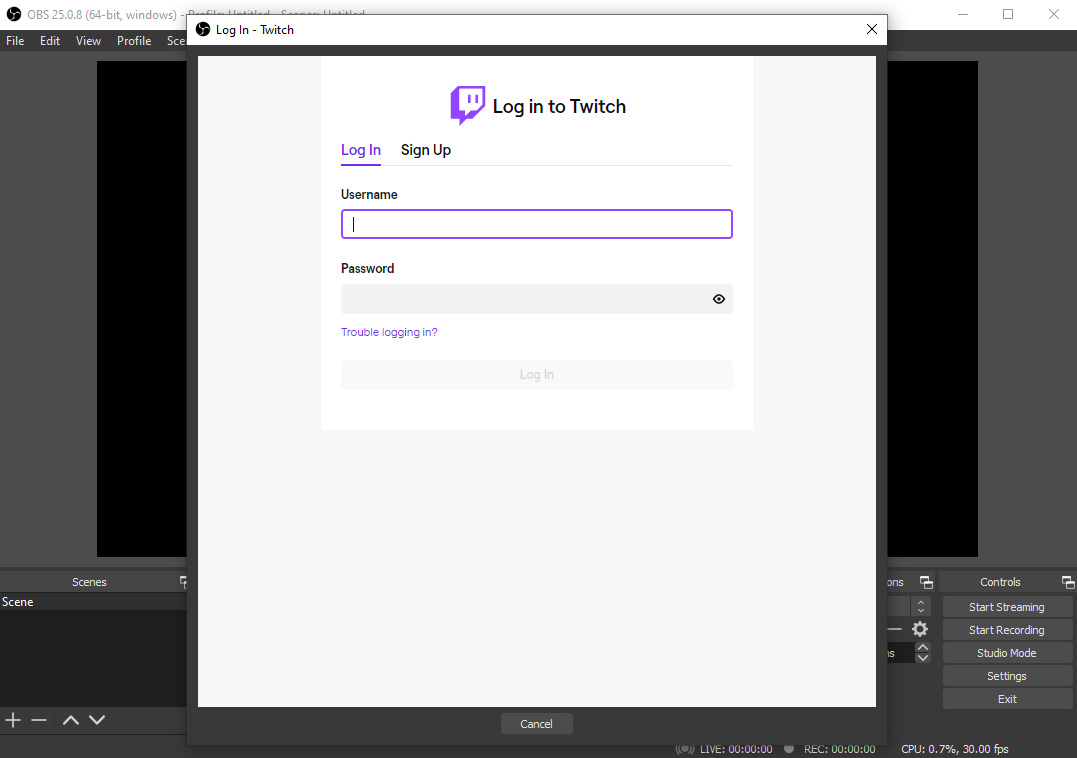Show password using the eye icon

tap(718, 299)
